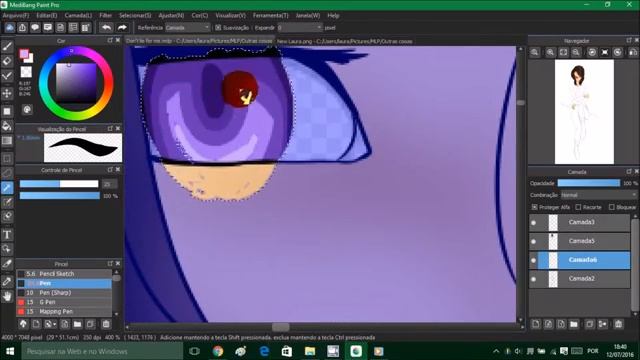Viewport: 640px width, 360px height.
Task: Select the Text tool
Action: point(7,234)
